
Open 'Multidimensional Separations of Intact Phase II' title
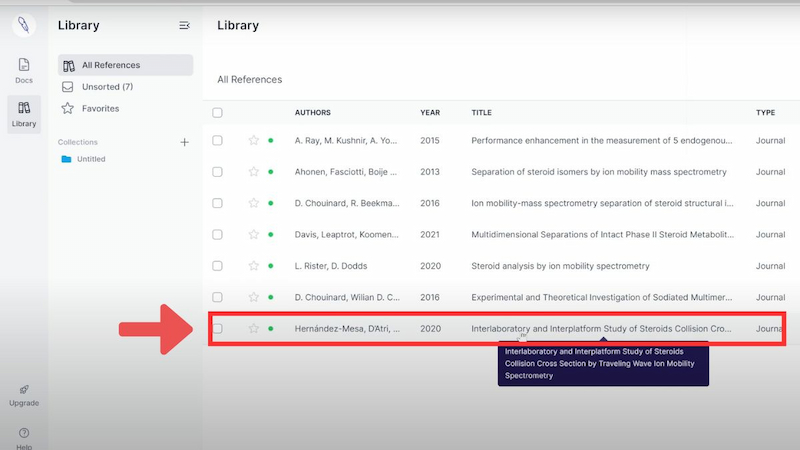pyautogui.click(x=603, y=235)
